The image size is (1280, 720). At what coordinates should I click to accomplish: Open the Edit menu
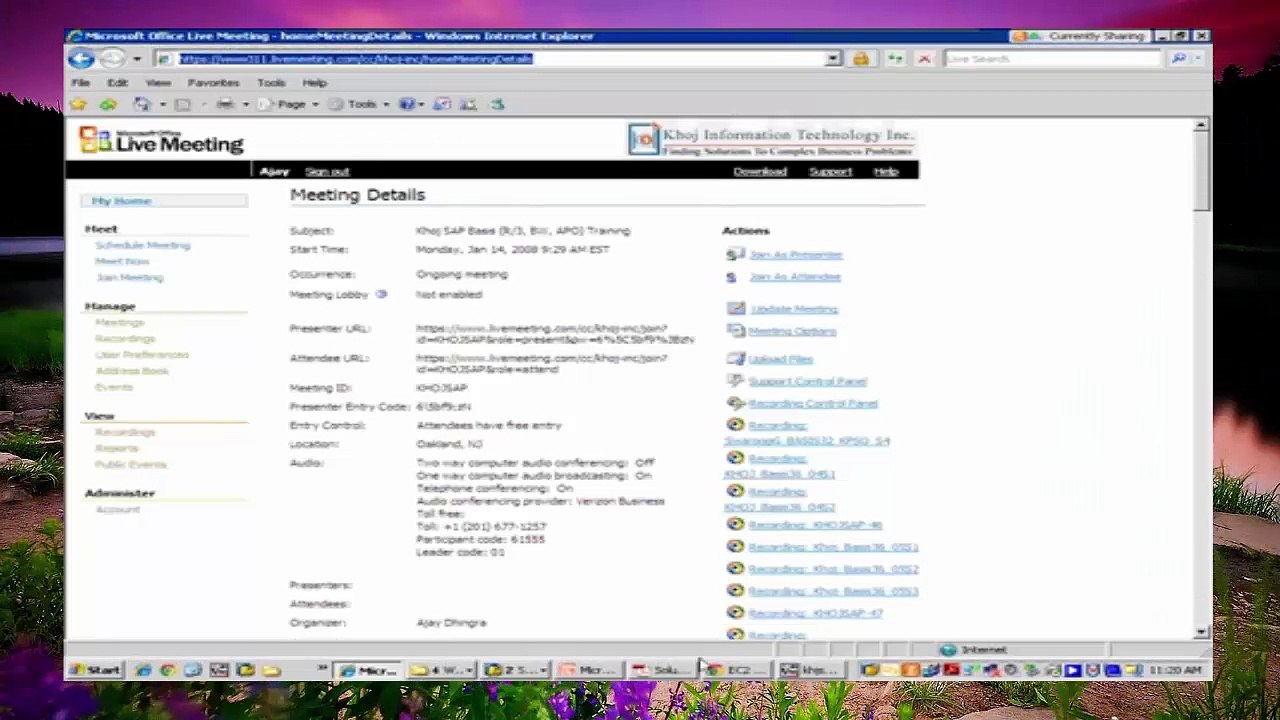pyautogui.click(x=117, y=83)
